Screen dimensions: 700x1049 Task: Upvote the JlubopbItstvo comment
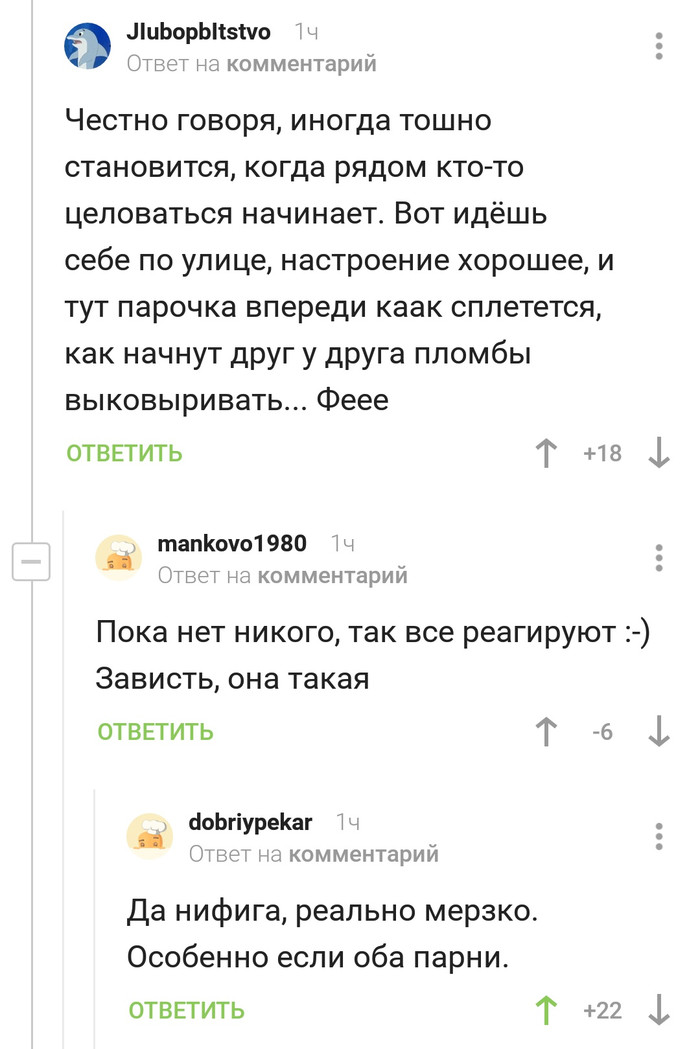pos(546,454)
